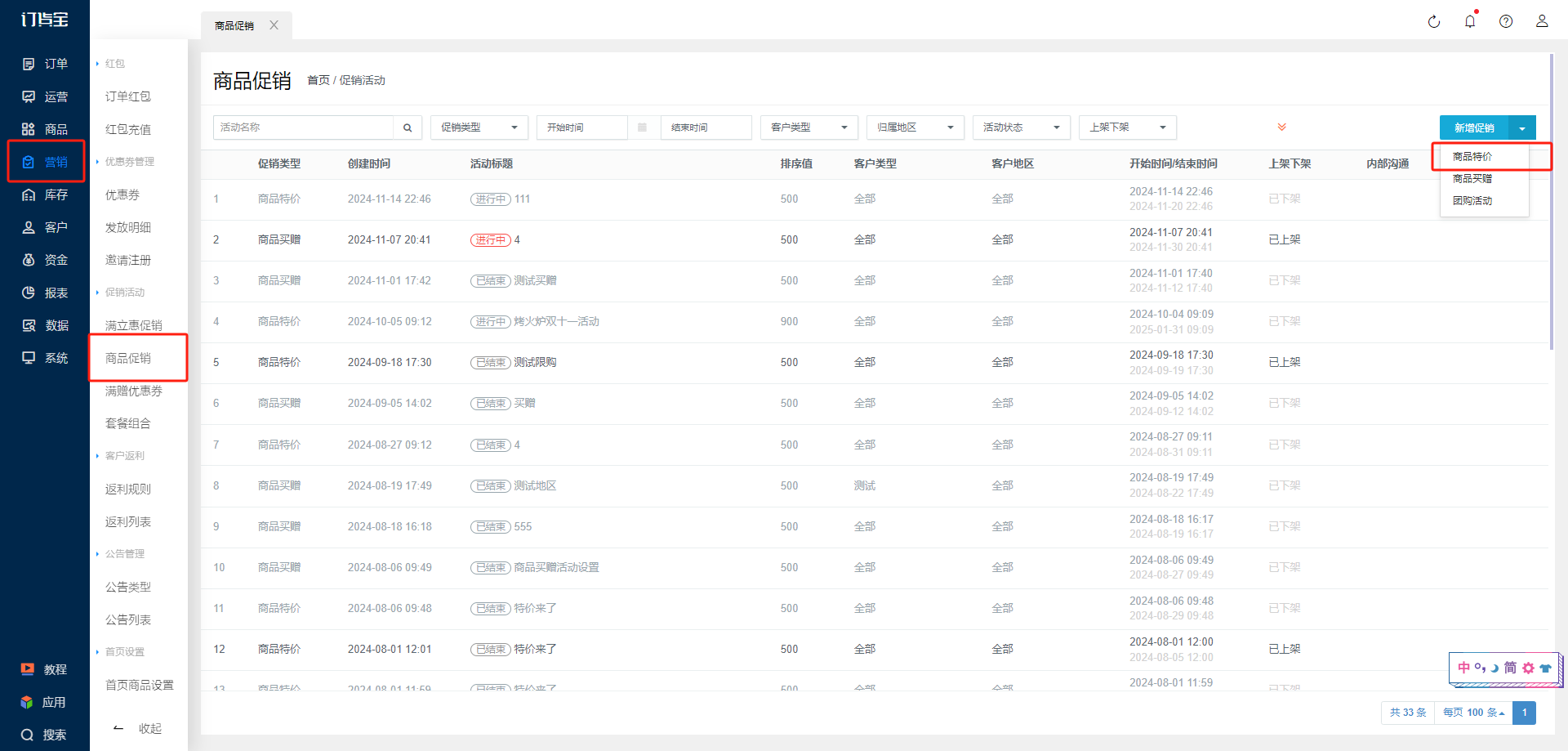Click the input method settings gear icon
The height and width of the screenshot is (751, 1568).
pos(1528,668)
